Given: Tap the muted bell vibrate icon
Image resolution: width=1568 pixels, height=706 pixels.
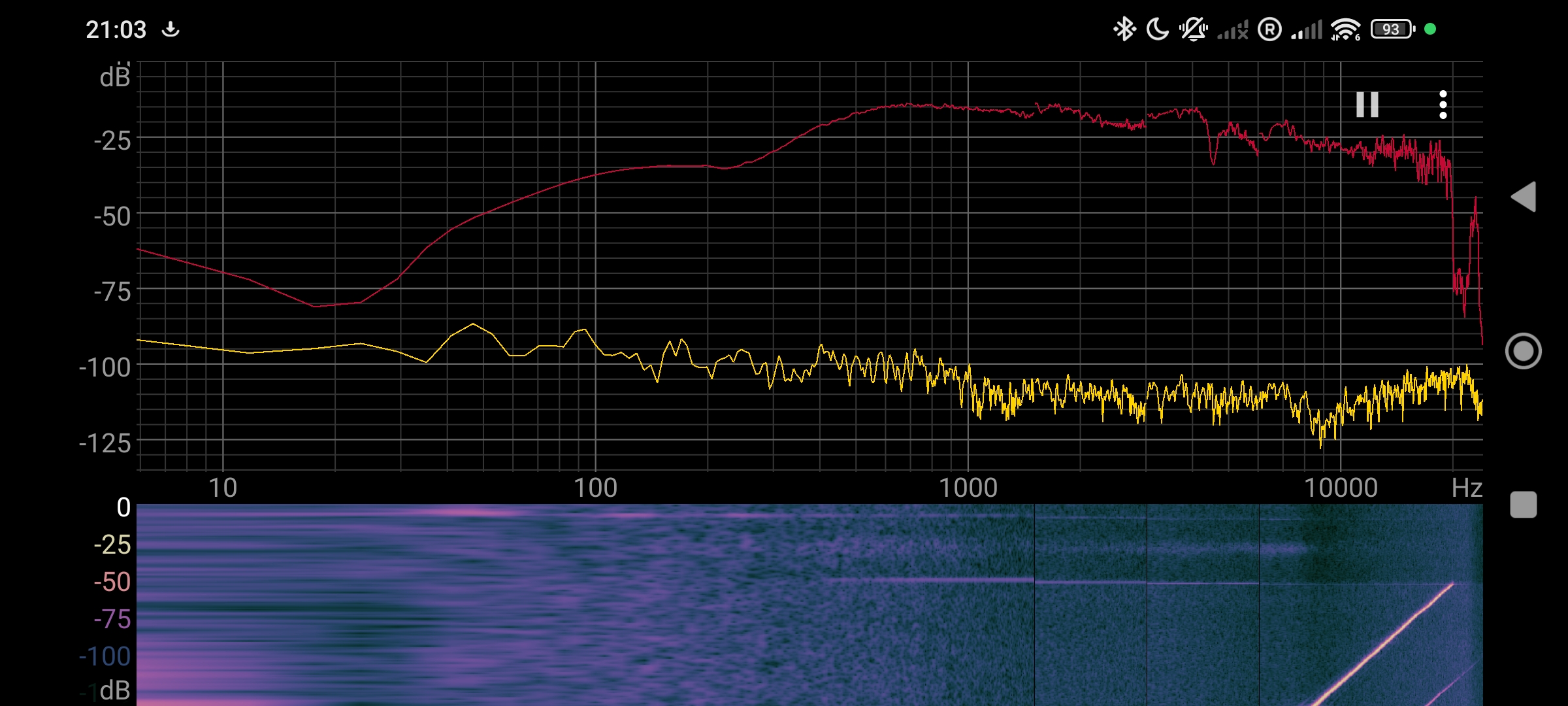Looking at the screenshot, I should tap(1193, 29).
